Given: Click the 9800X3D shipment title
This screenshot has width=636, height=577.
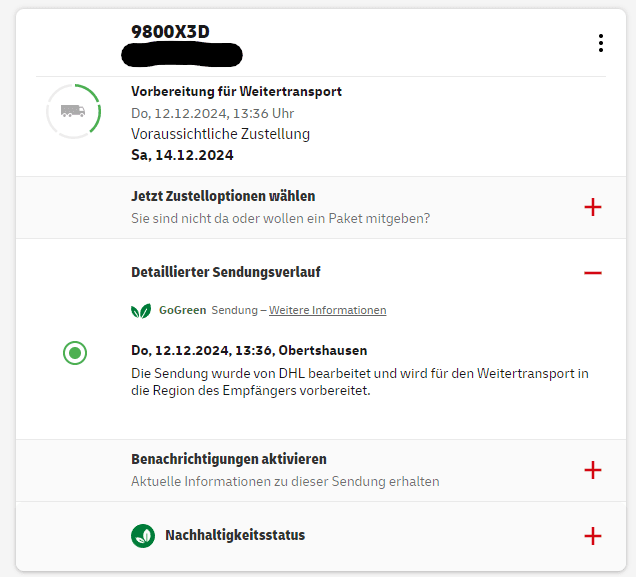Looking at the screenshot, I should [x=170, y=32].
